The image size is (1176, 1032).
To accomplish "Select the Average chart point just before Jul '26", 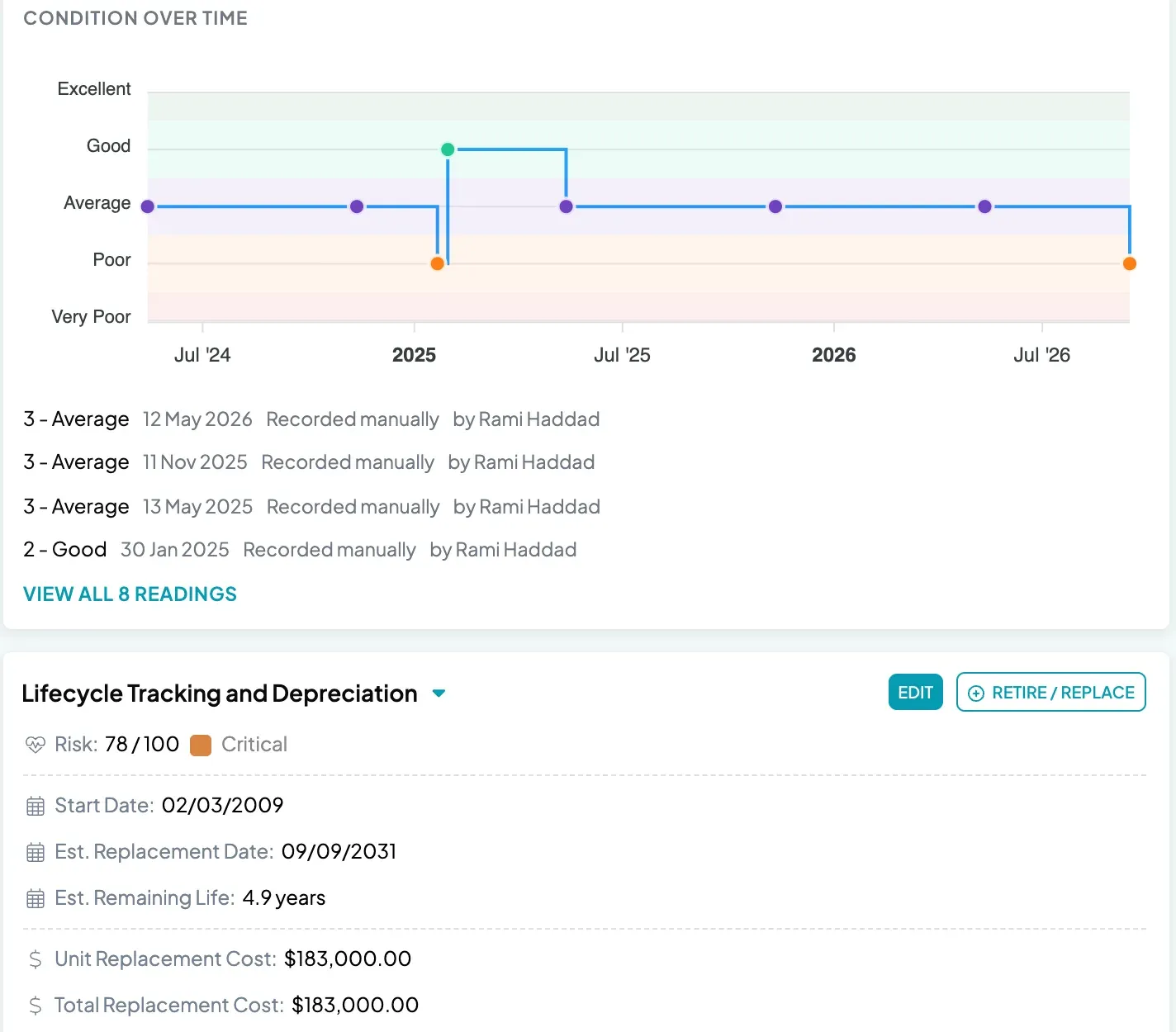I will (984, 206).
